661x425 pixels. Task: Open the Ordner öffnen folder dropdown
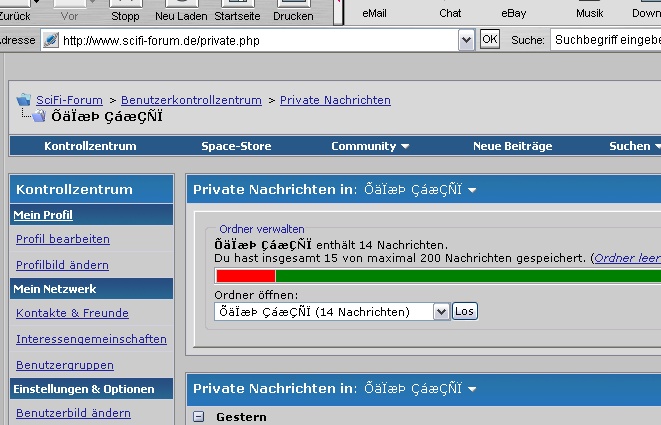pos(441,312)
